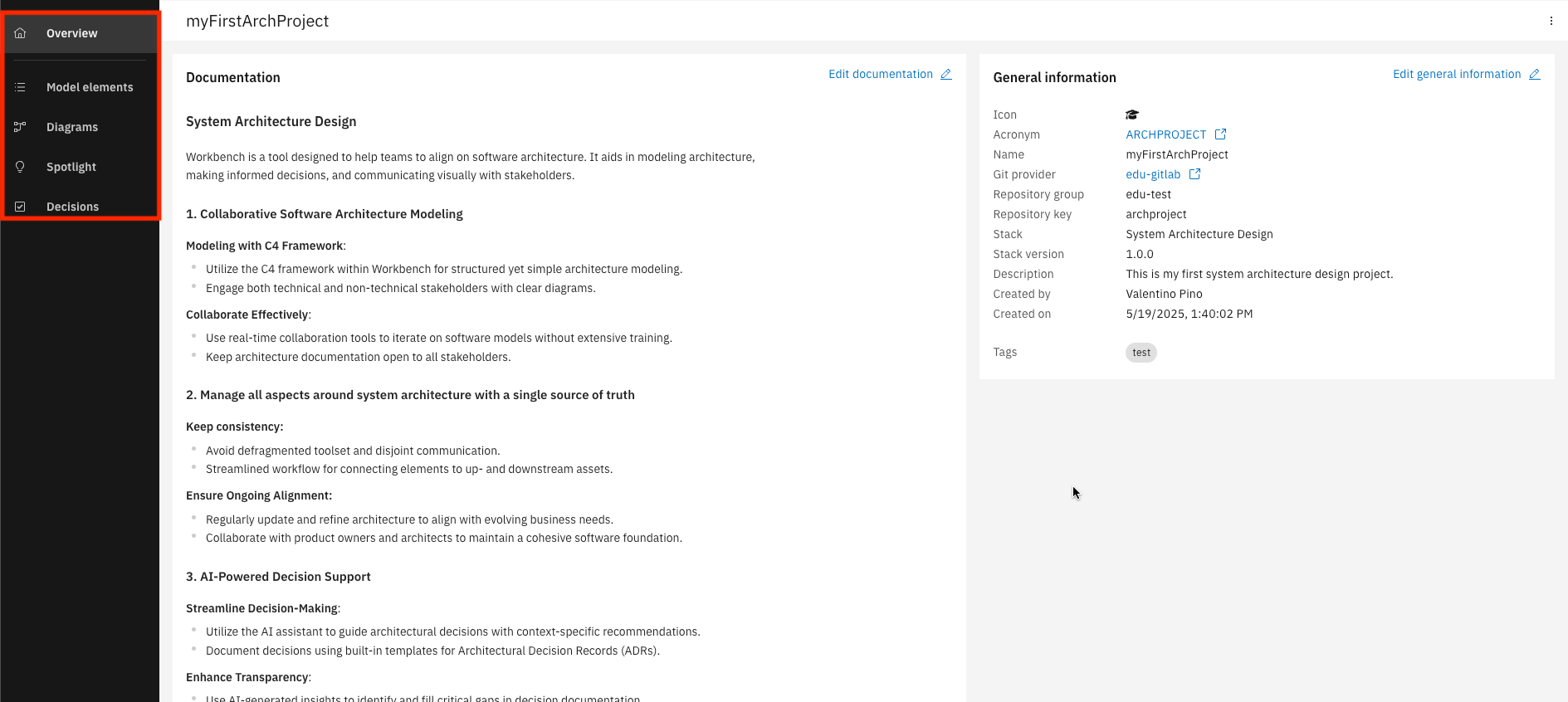This screenshot has width=1568, height=702.
Task: Open the Model elements section
Action: pos(90,87)
